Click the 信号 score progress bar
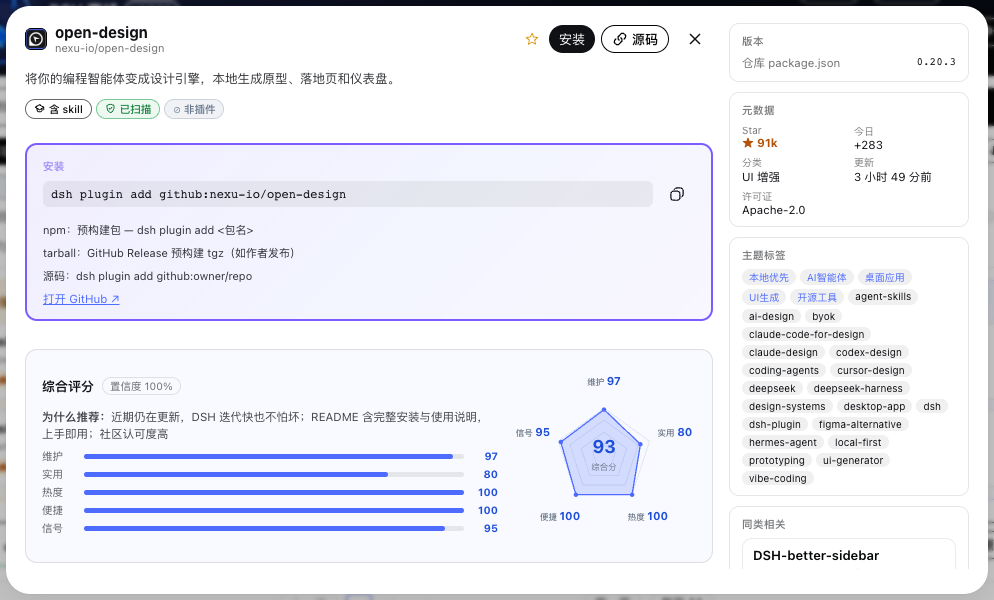 (274, 528)
